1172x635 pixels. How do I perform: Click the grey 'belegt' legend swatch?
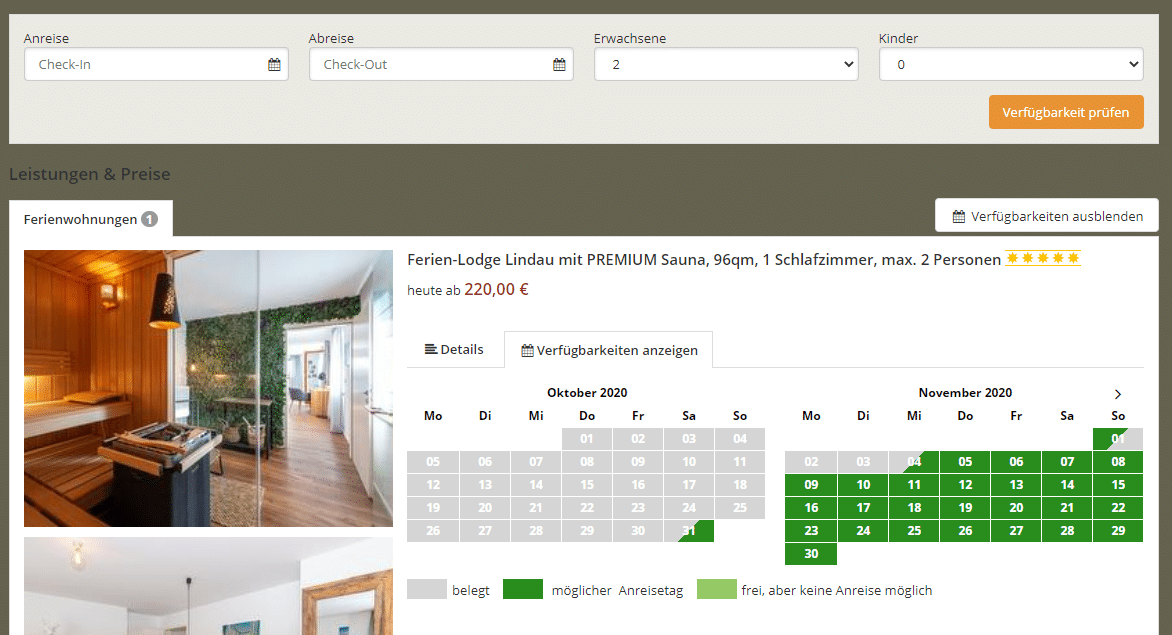click(427, 589)
